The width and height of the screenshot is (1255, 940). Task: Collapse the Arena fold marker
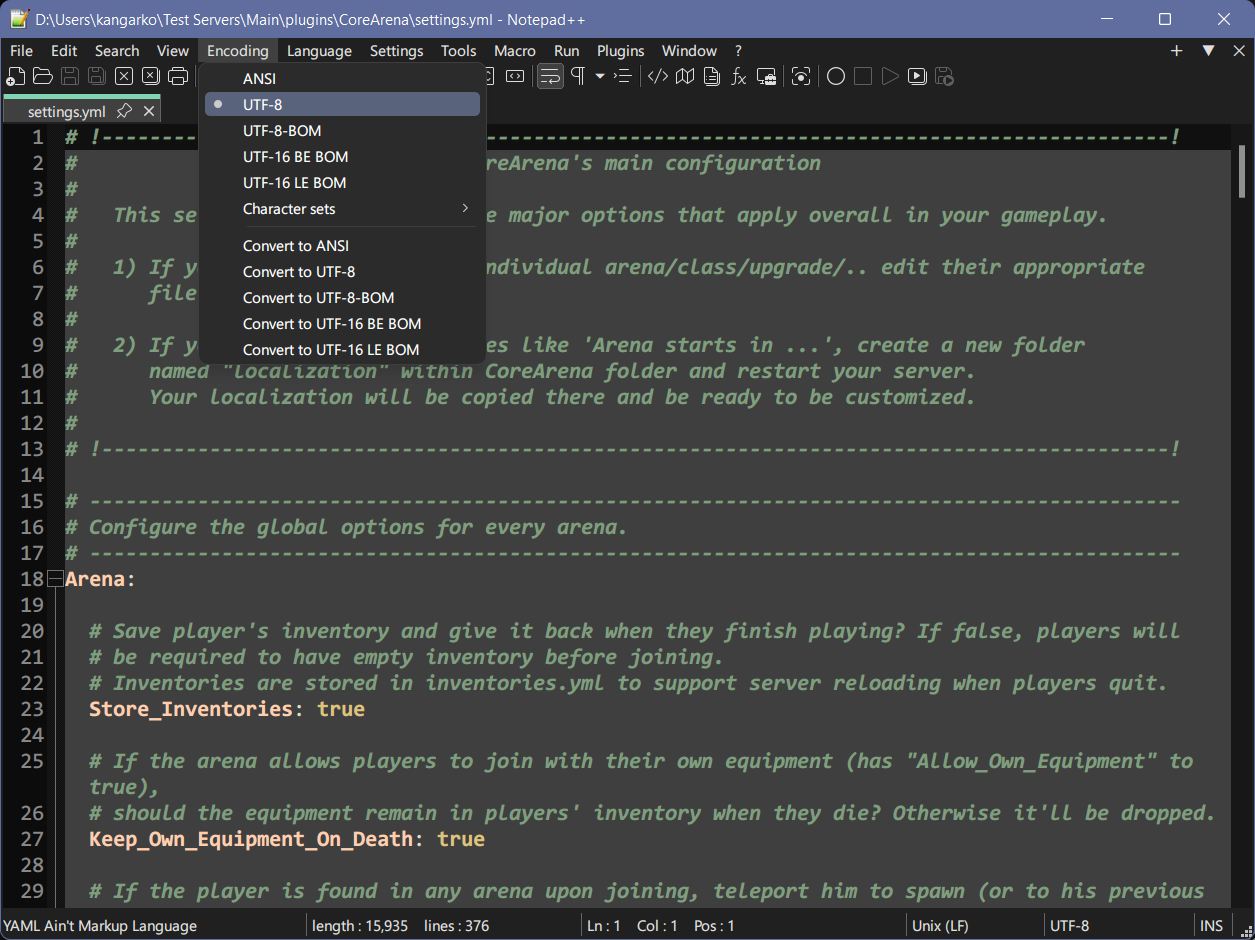[56, 579]
